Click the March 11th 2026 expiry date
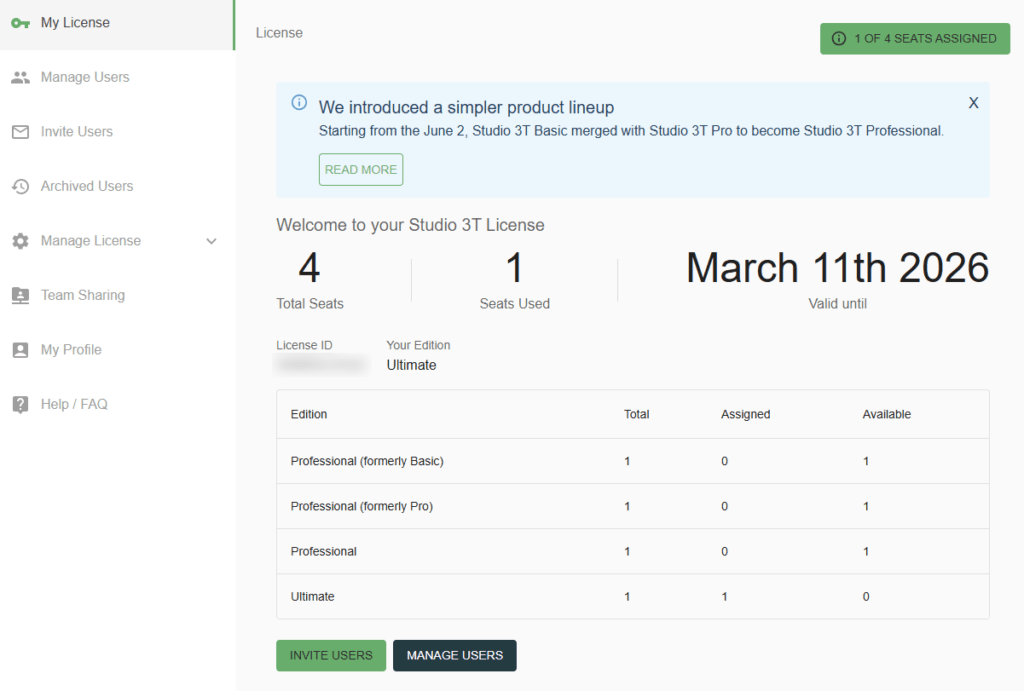Screen dimensions: 1024x691 [x=837, y=268]
